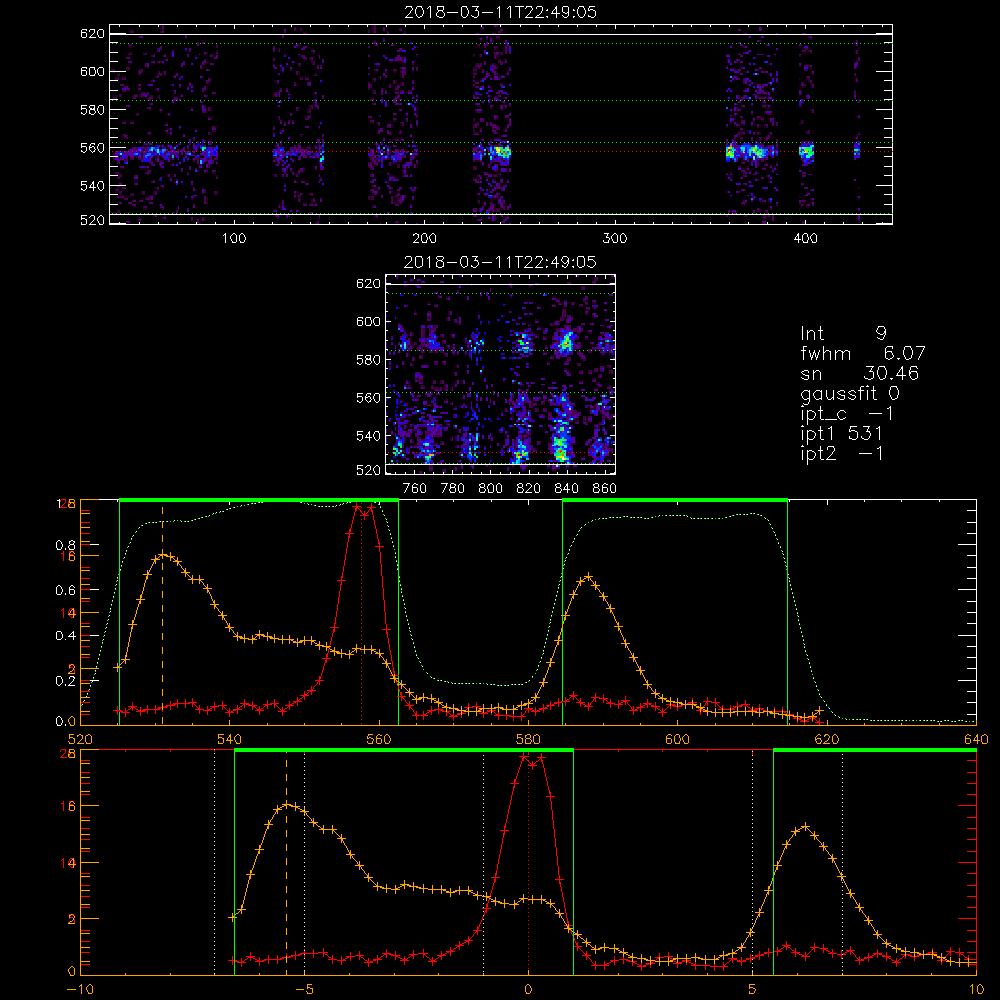This screenshot has height=1000, width=1000.
Task: Click the bright blob near x=400 in top image
Action: pos(807,151)
